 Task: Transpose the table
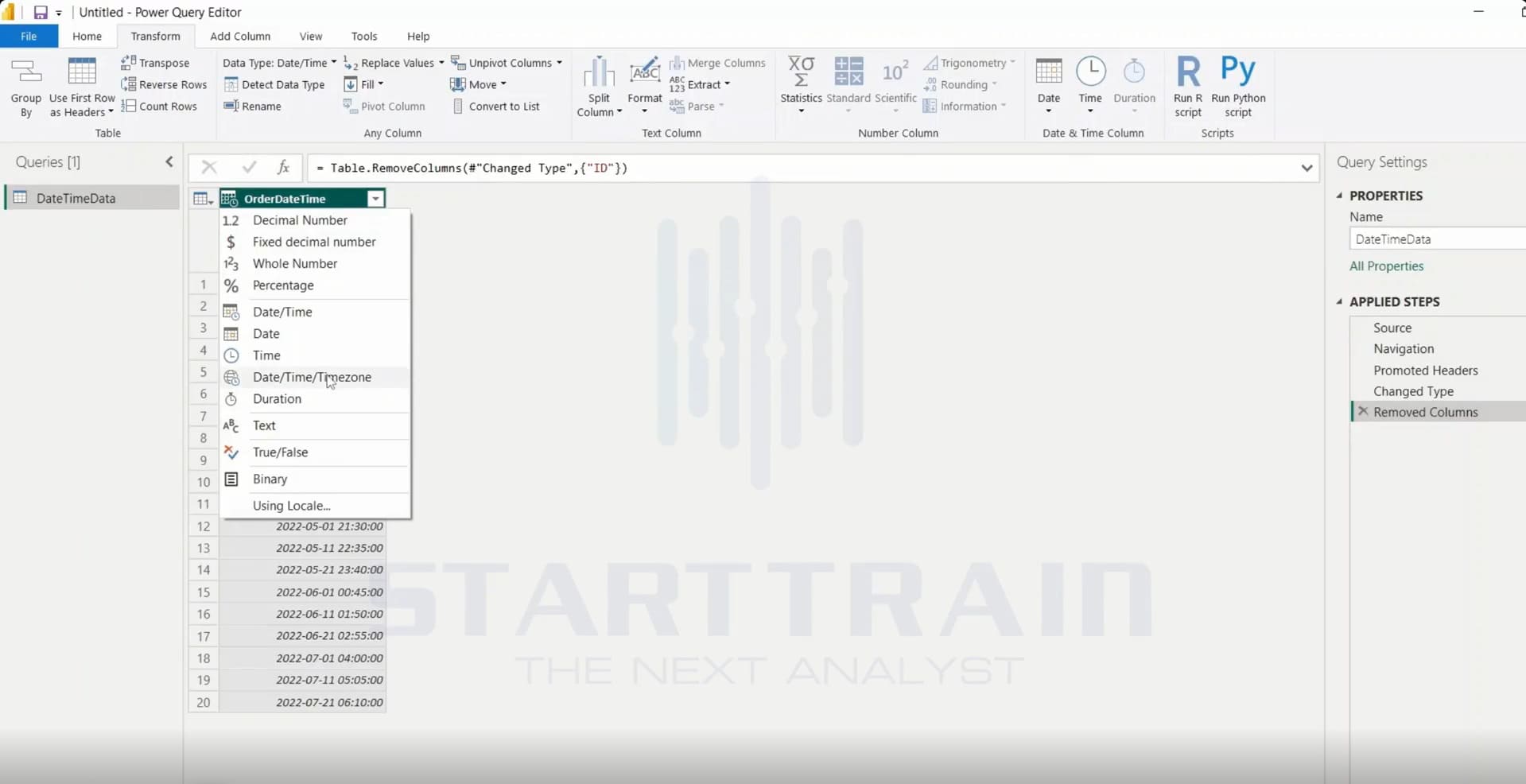tap(155, 63)
